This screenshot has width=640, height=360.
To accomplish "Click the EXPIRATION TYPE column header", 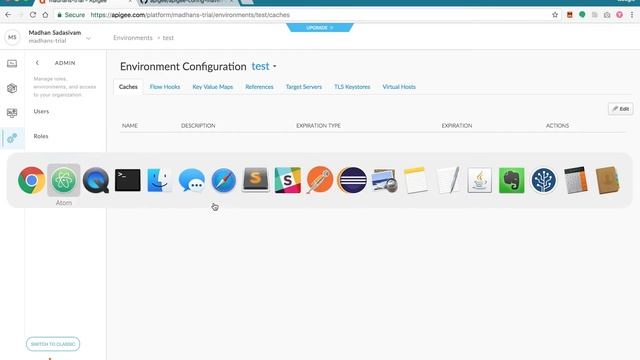I will (318, 126).
